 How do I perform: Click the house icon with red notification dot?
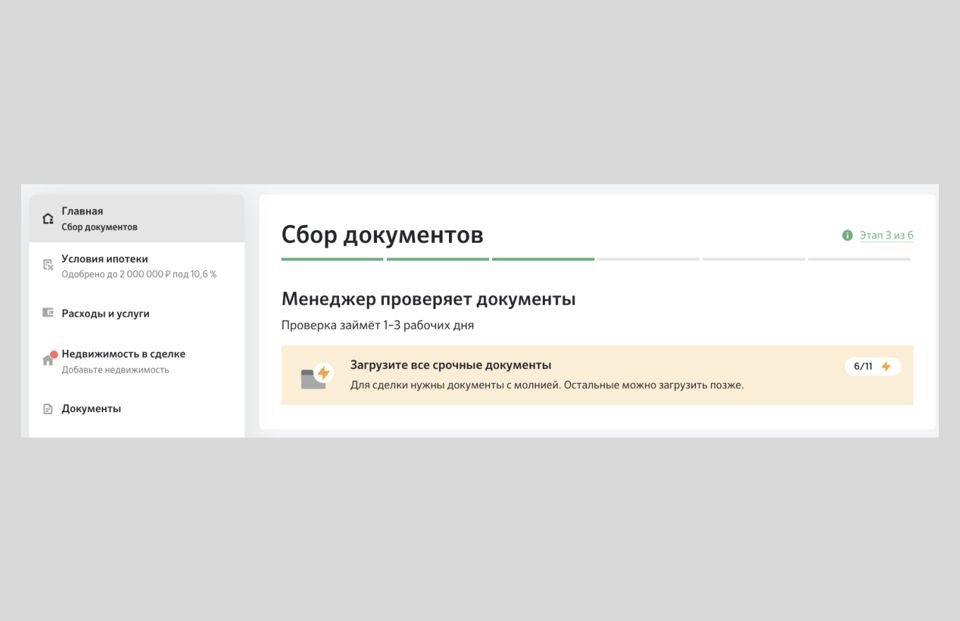49,359
